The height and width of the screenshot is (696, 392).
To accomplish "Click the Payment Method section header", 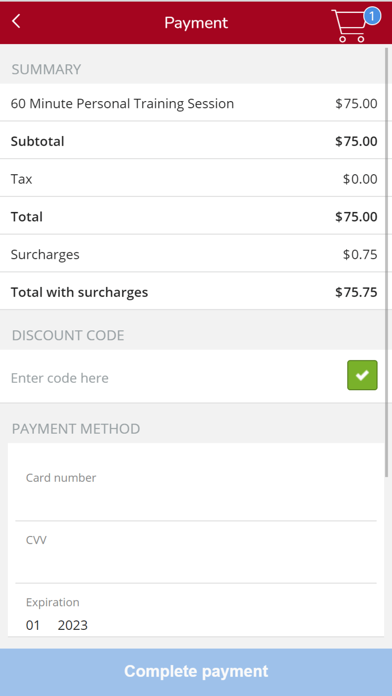I will (x=76, y=429).
